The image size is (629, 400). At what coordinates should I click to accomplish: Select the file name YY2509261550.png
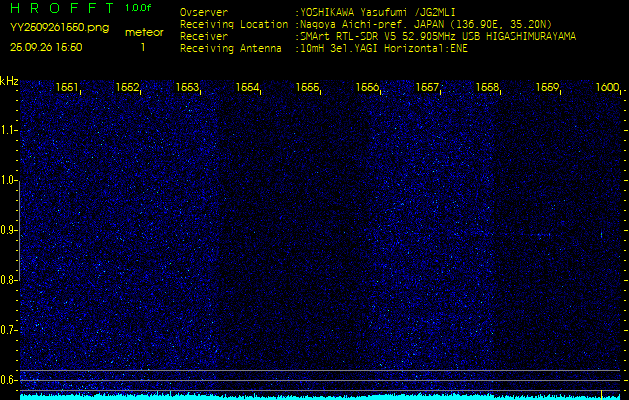click(59, 27)
